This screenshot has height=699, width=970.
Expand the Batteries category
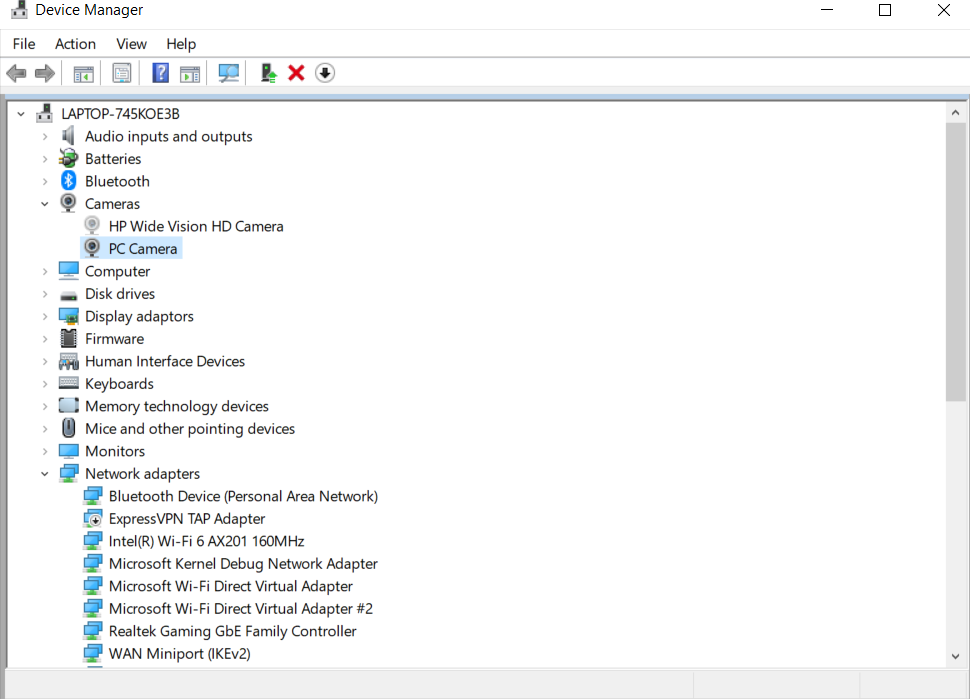(x=45, y=159)
